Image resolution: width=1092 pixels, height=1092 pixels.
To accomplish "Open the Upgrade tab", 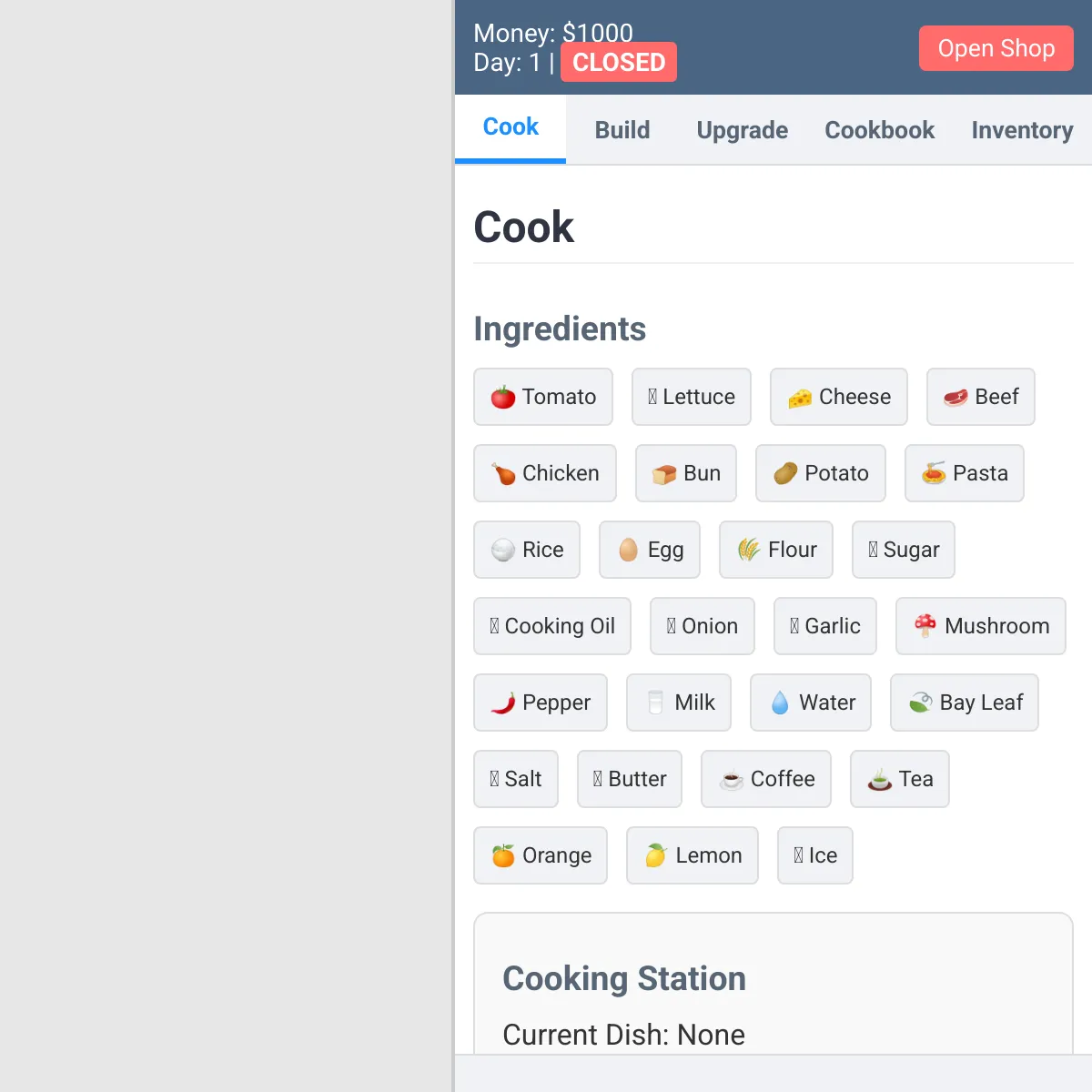I will coord(743,130).
